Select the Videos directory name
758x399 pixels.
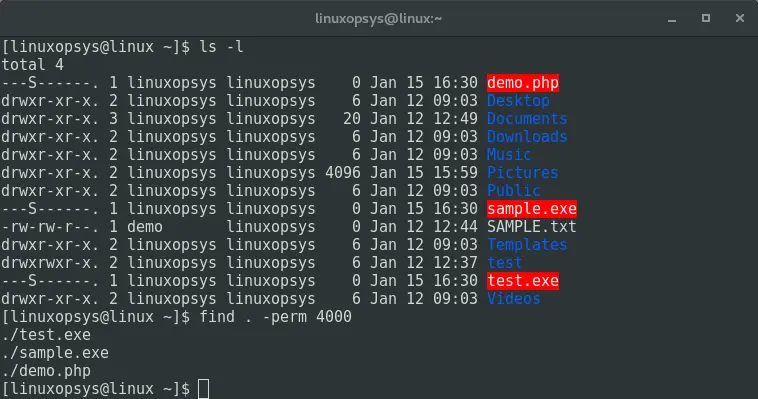514,298
